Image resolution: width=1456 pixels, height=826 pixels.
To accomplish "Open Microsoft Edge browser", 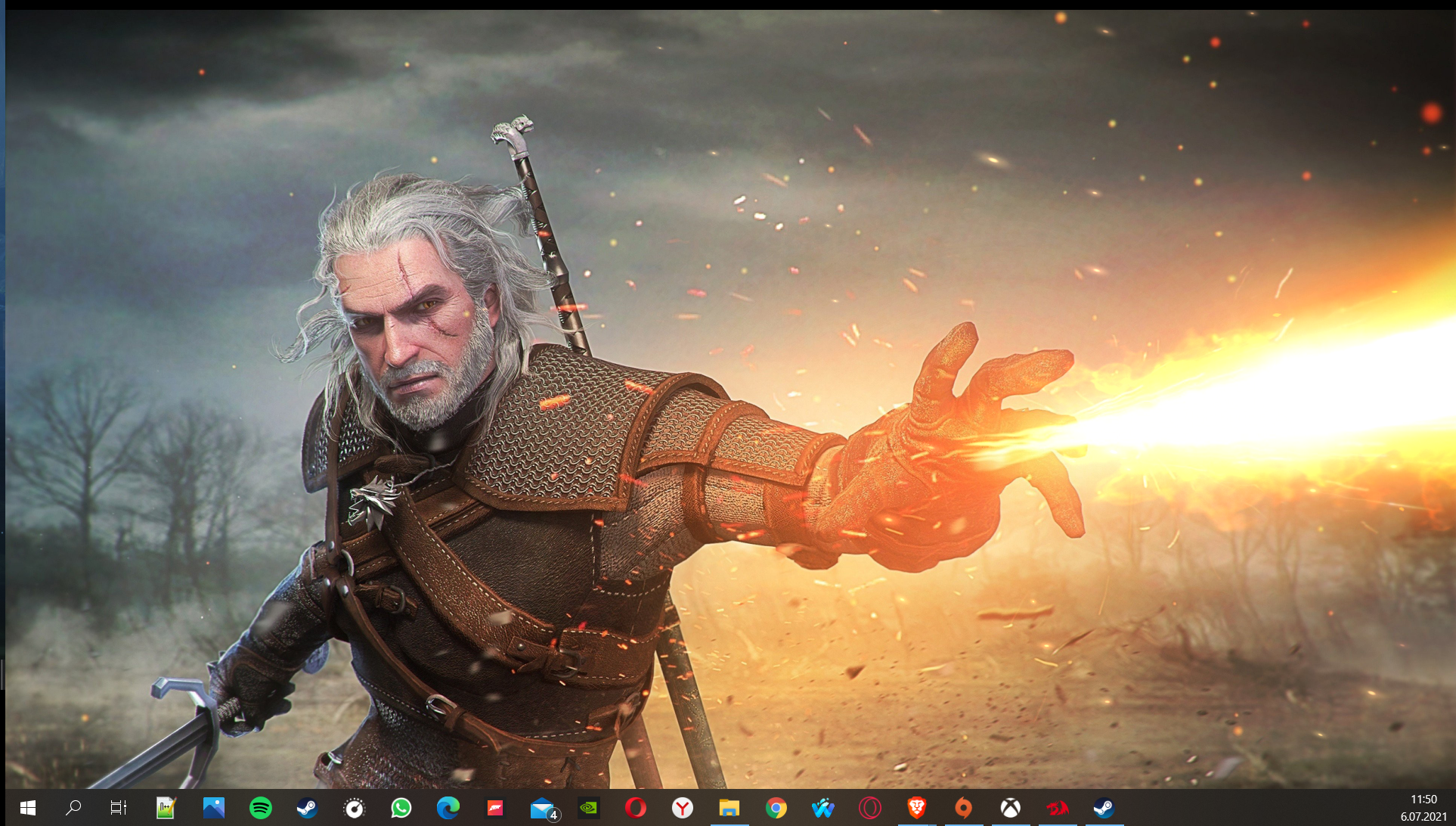I will click(x=448, y=808).
